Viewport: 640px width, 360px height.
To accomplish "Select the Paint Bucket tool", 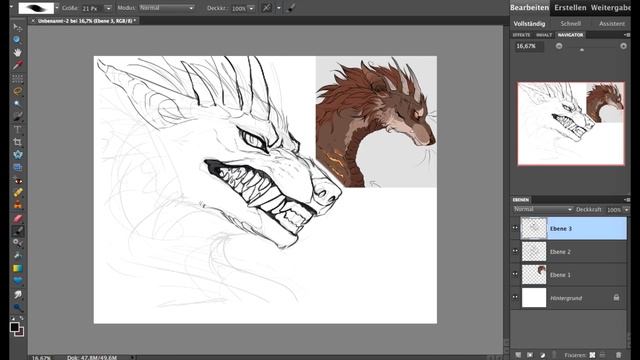I will [17, 256].
